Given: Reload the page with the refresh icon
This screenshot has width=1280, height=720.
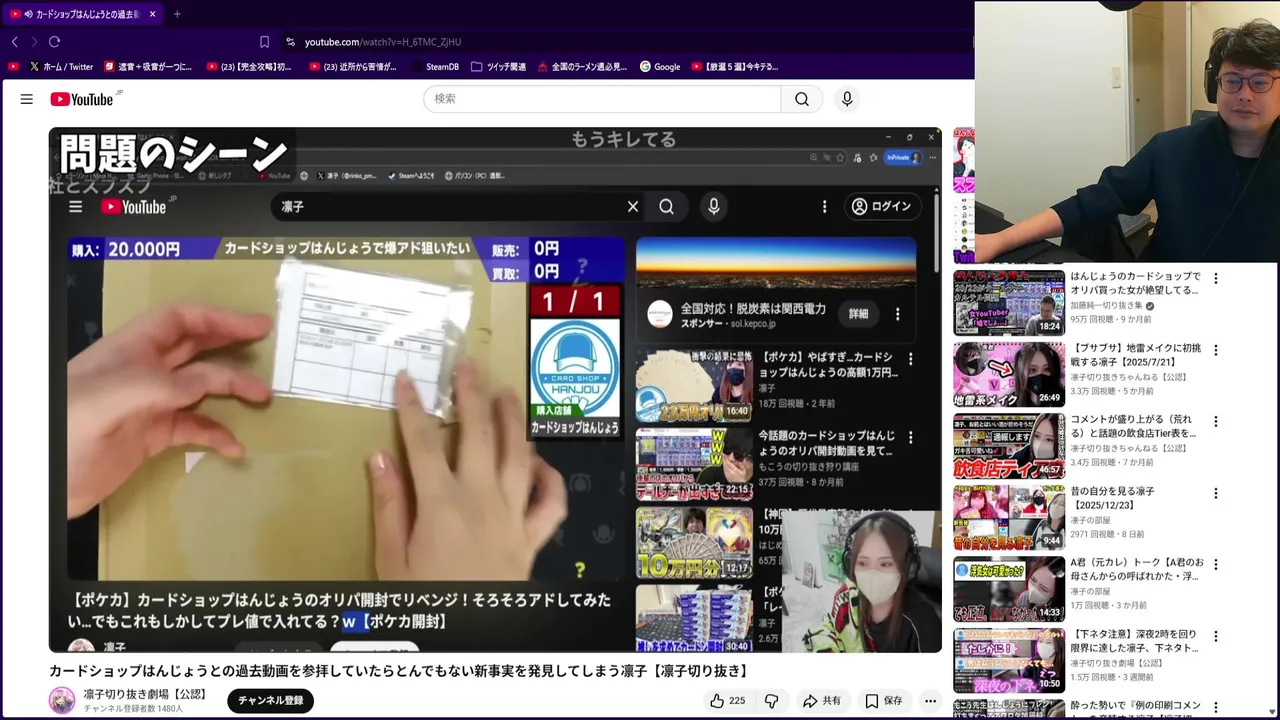Looking at the screenshot, I should 54,42.
